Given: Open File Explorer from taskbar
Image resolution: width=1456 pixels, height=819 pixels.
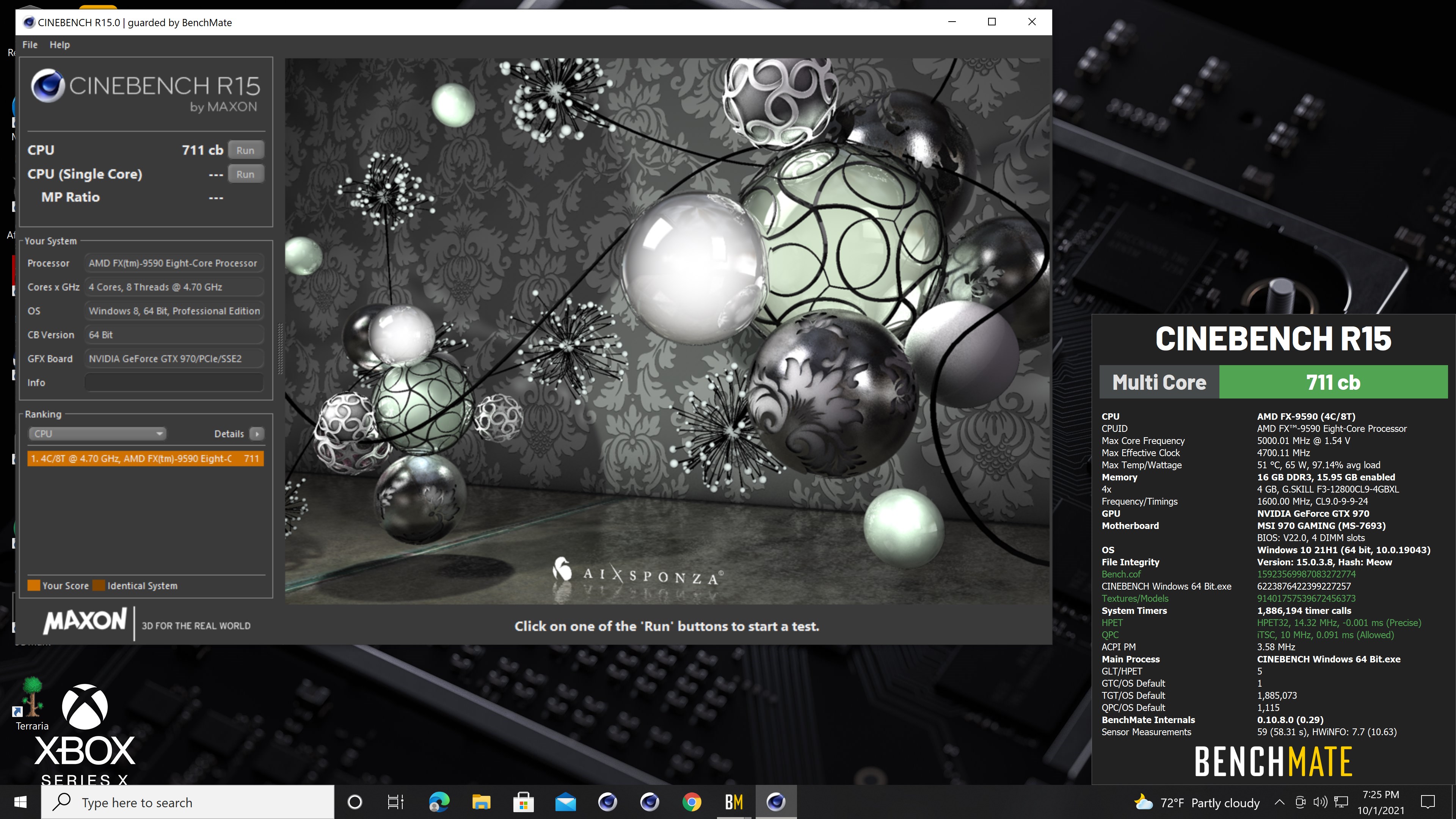Looking at the screenshot, I should pos(481,802).
